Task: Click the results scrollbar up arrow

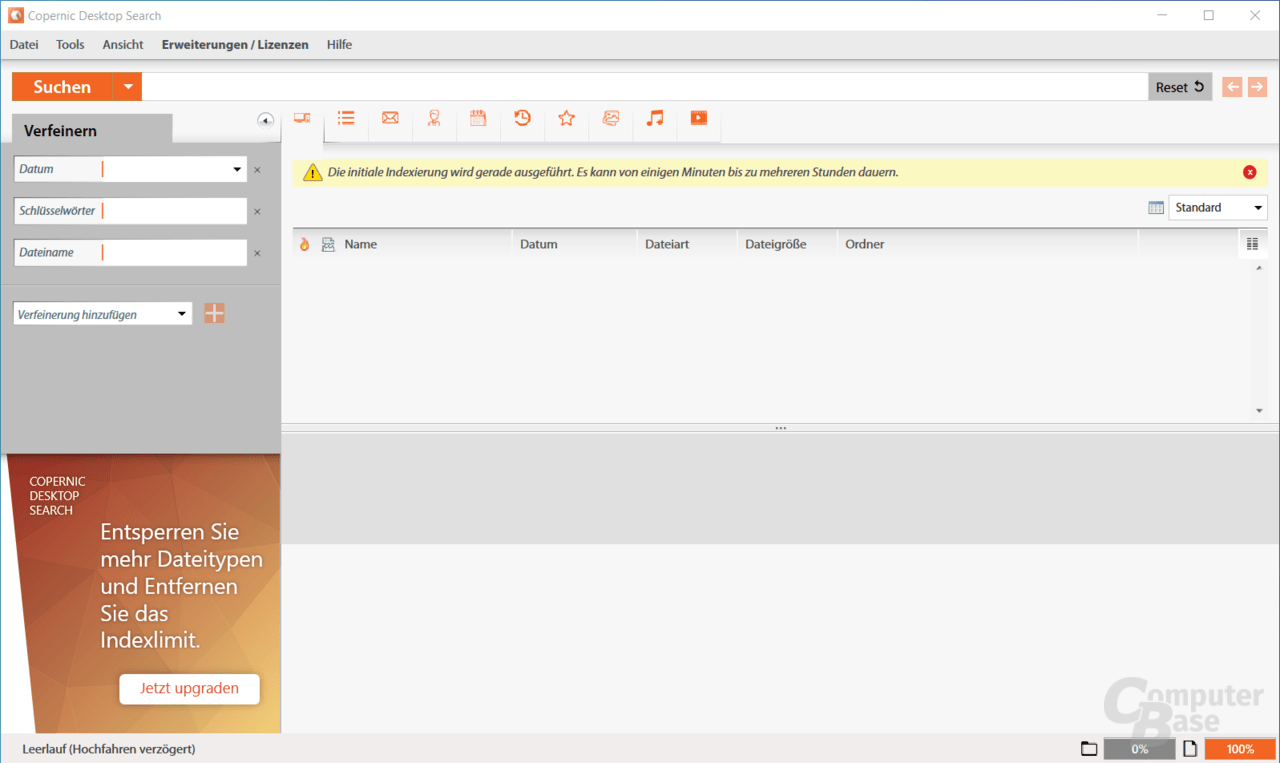Action: [1259, 267]
